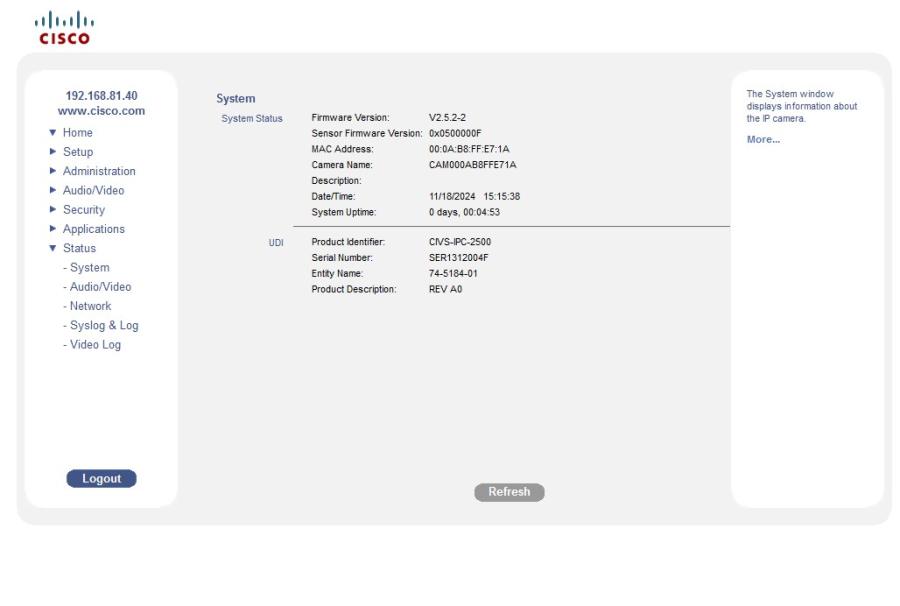Open the System status page
Image resolution: width=900 pixels, height=606 pixels.
point(89,267)
